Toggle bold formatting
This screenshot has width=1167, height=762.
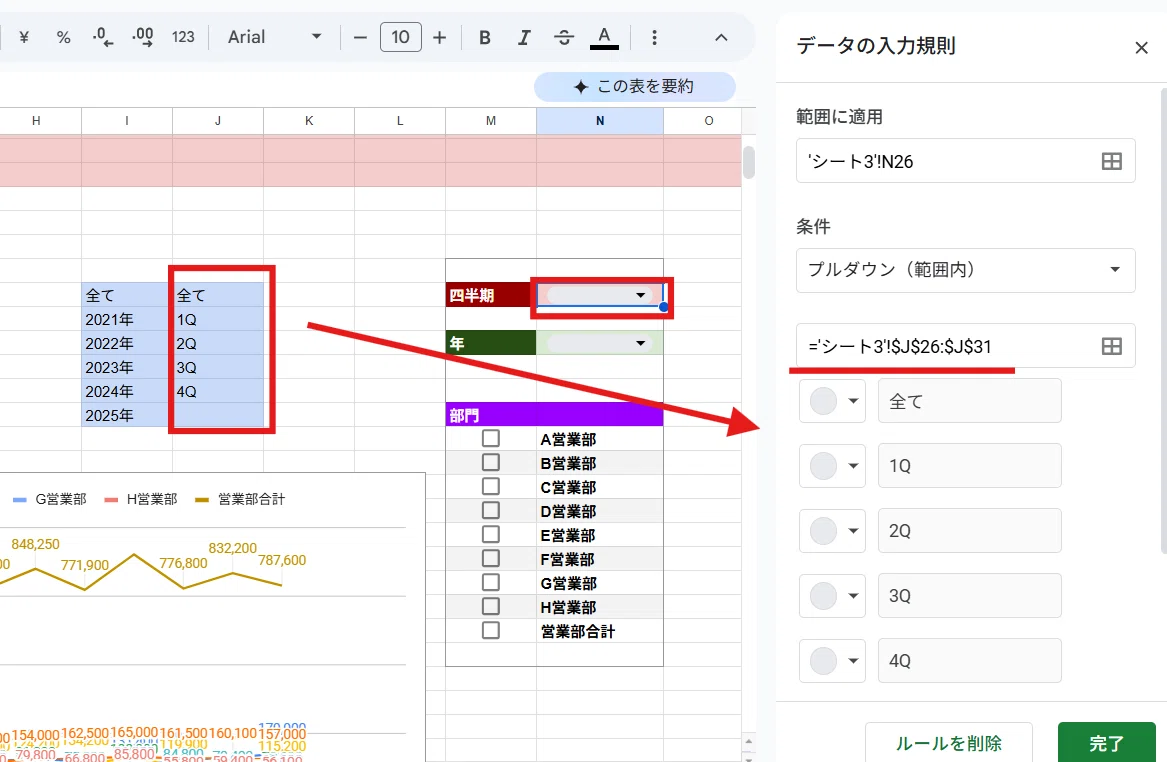(x=485, y=37)
